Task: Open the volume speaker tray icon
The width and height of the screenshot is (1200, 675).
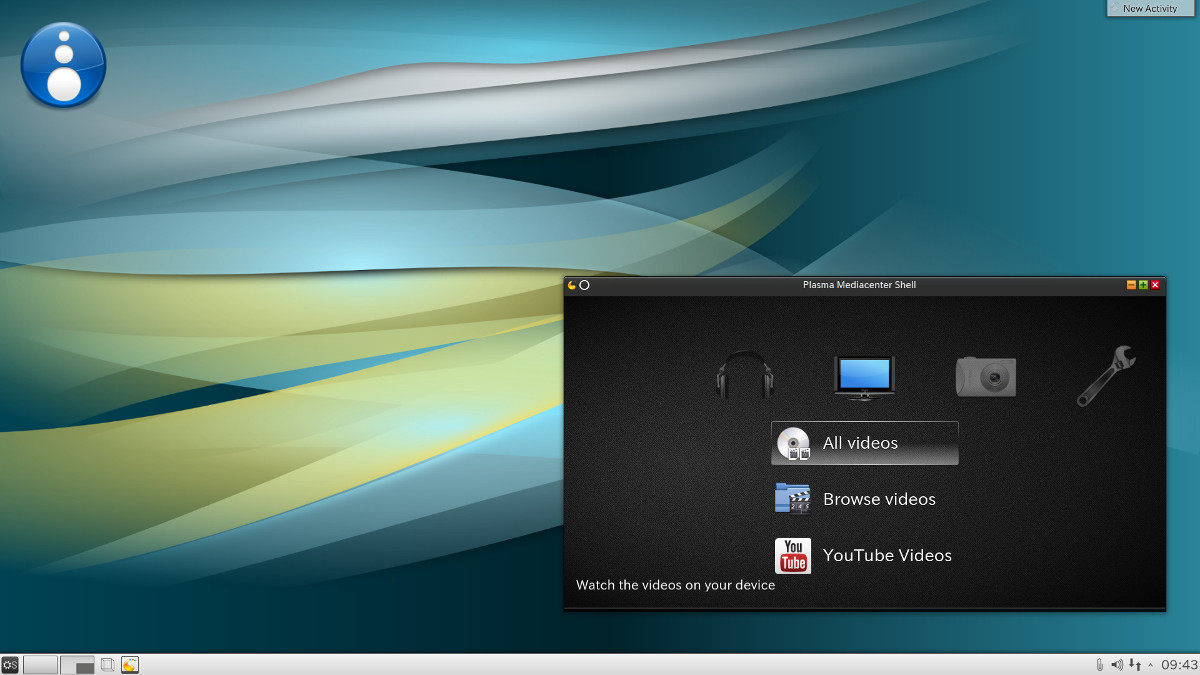Action: coord(1117,664)
